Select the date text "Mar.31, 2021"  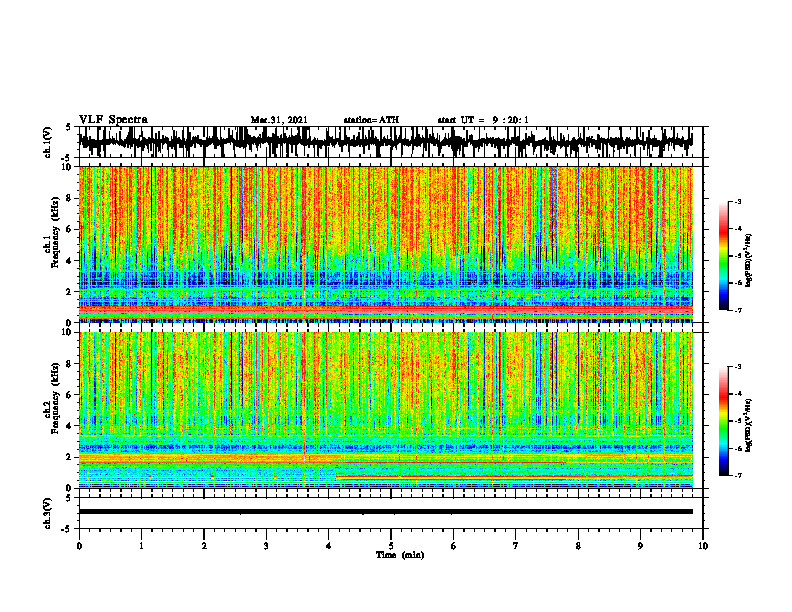pos(279,120)
